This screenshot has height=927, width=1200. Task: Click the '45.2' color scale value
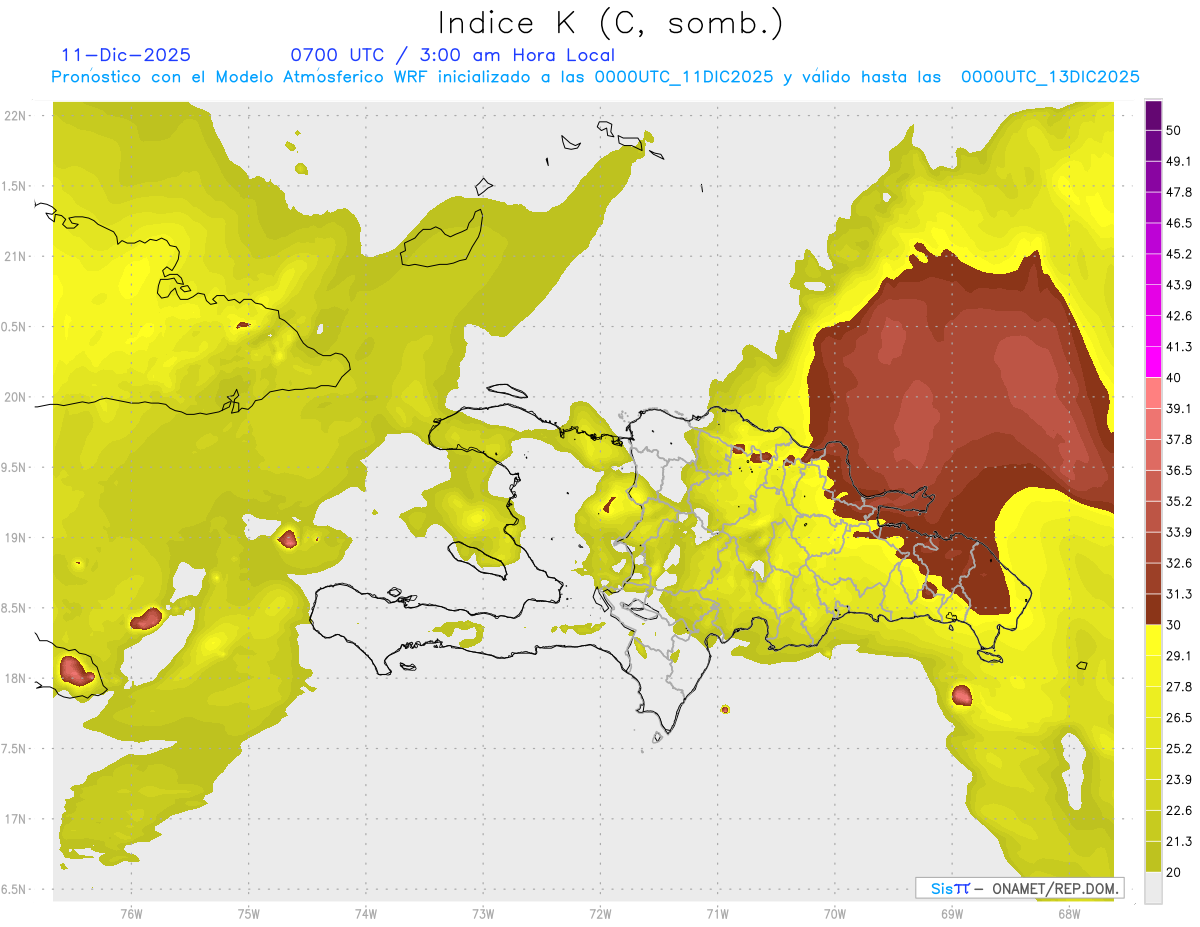tap(1180, 254)
